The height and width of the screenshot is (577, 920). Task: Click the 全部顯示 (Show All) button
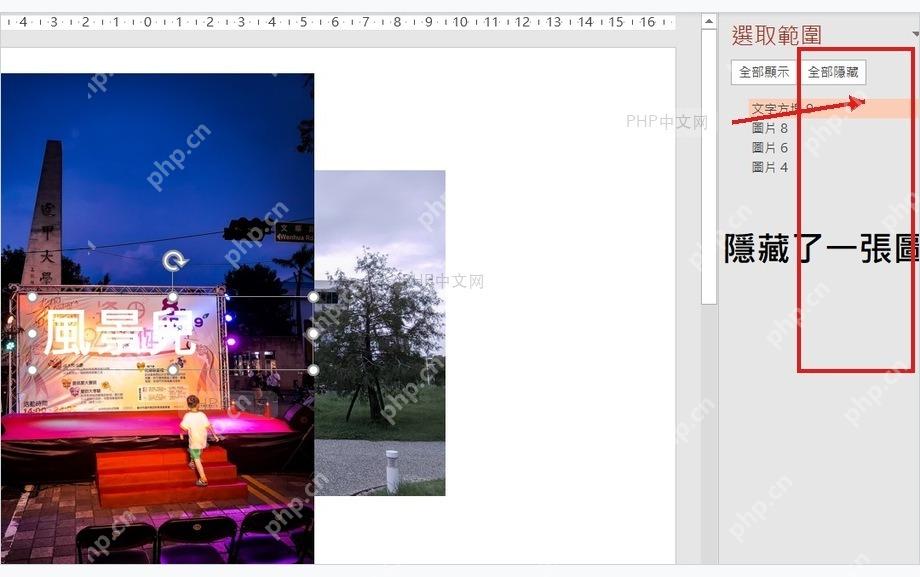tap(764, 72)
